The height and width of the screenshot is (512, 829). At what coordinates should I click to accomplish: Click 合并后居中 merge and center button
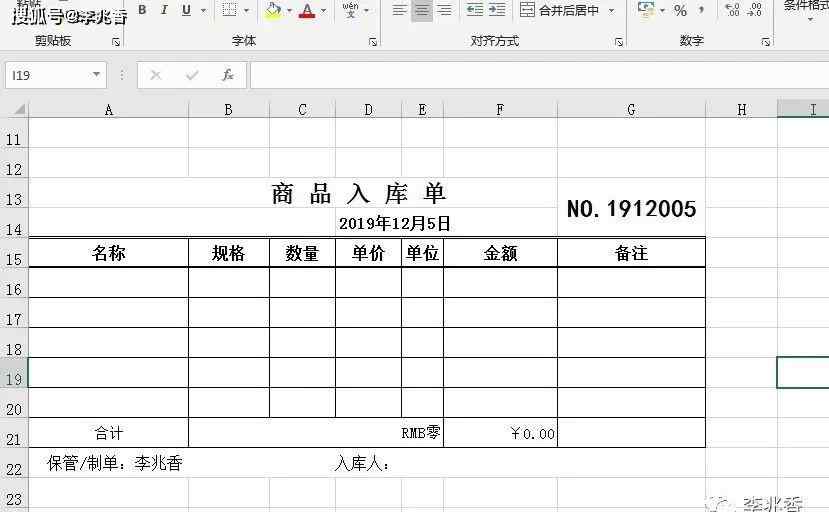pyautogui.click(x=560, y=10)
